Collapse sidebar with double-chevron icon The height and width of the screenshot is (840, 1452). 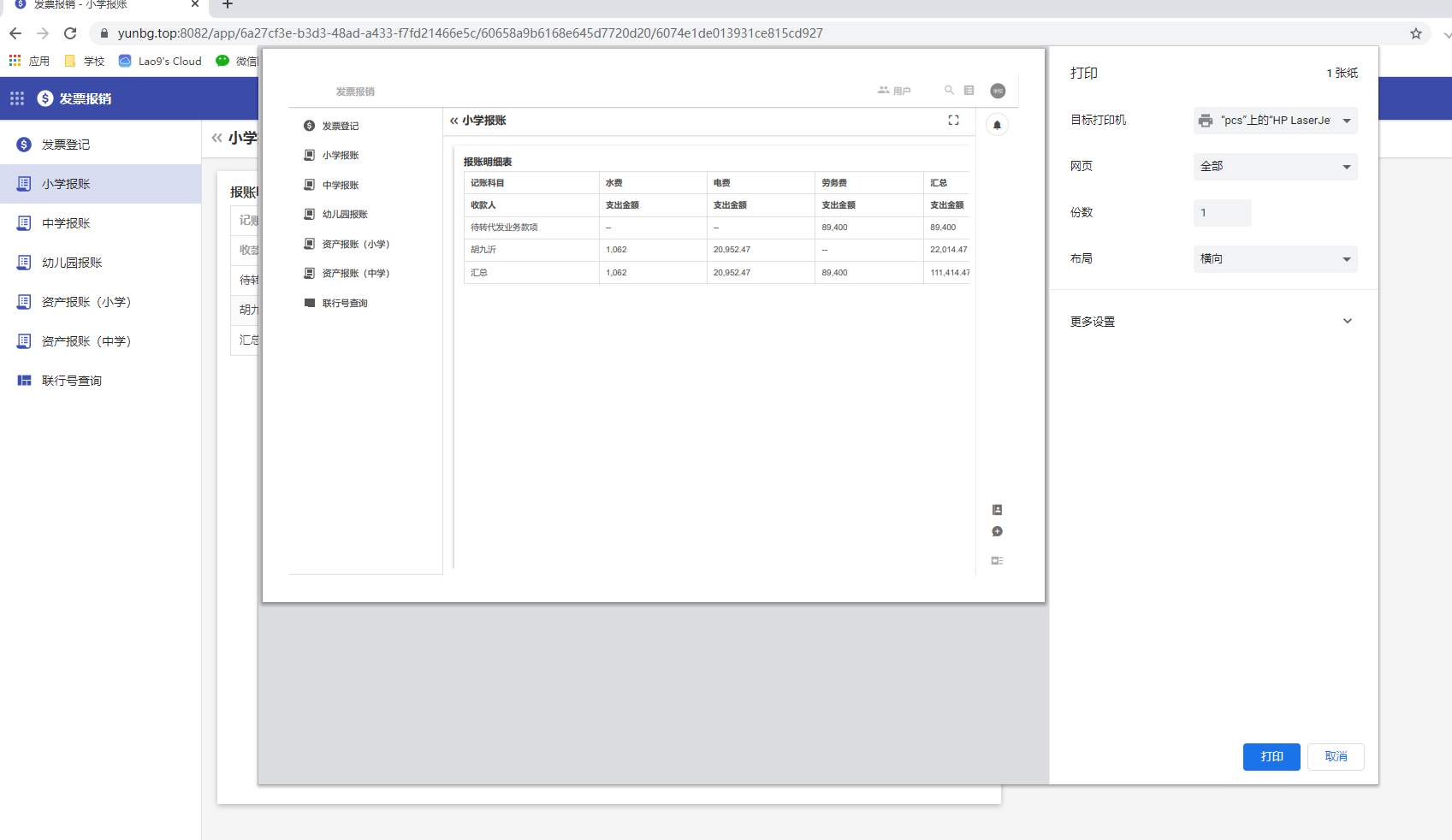coord(216,138)
